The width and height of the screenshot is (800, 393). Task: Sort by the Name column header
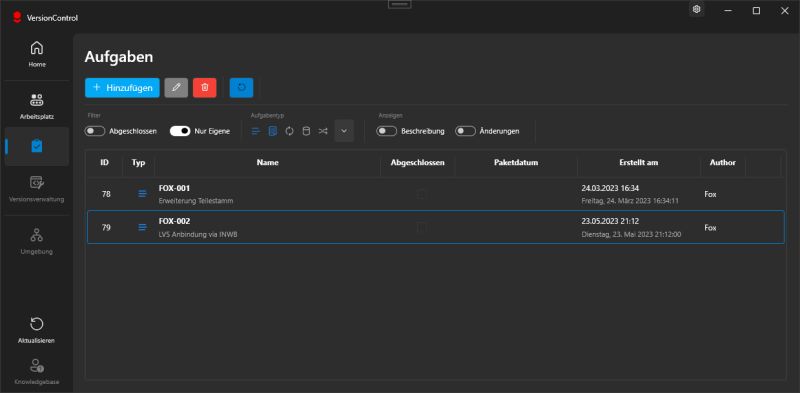click(x=267, y=163)
